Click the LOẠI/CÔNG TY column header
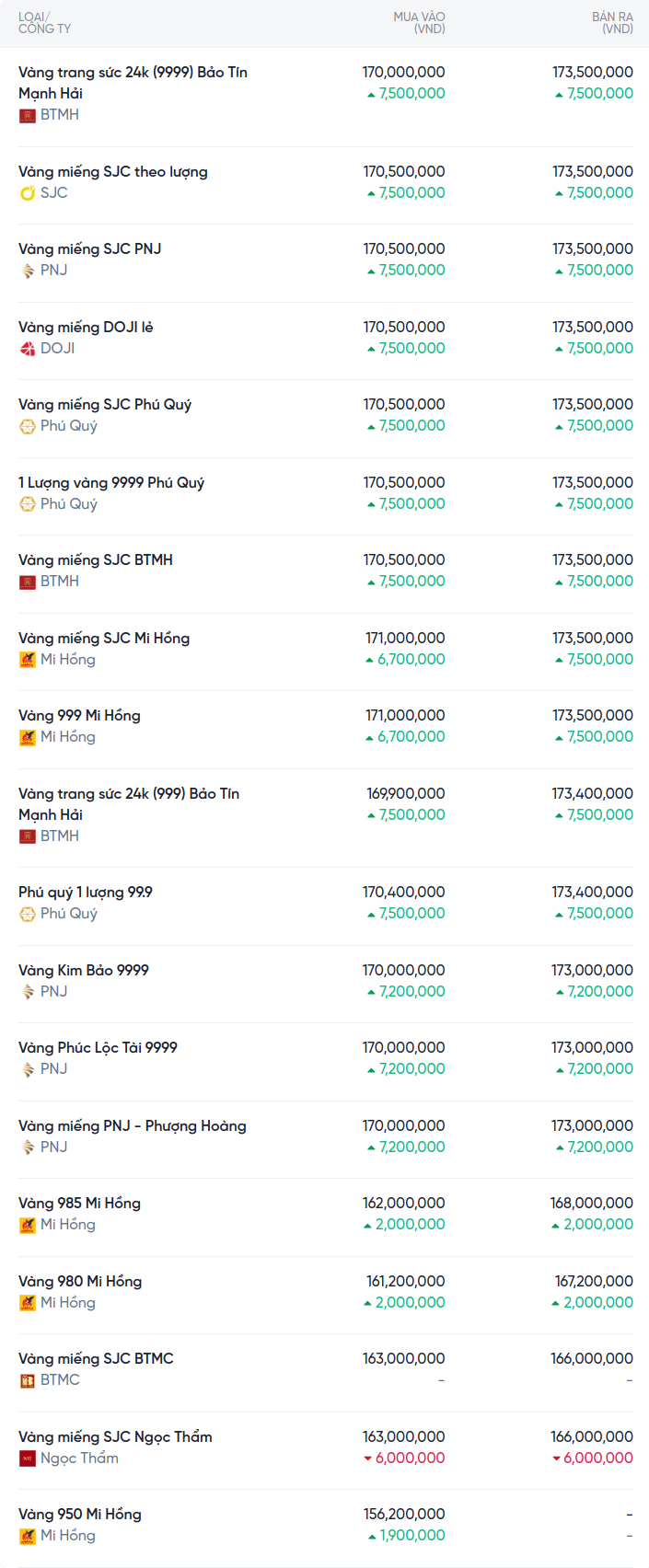The image size is (649, 1568). 44,23
